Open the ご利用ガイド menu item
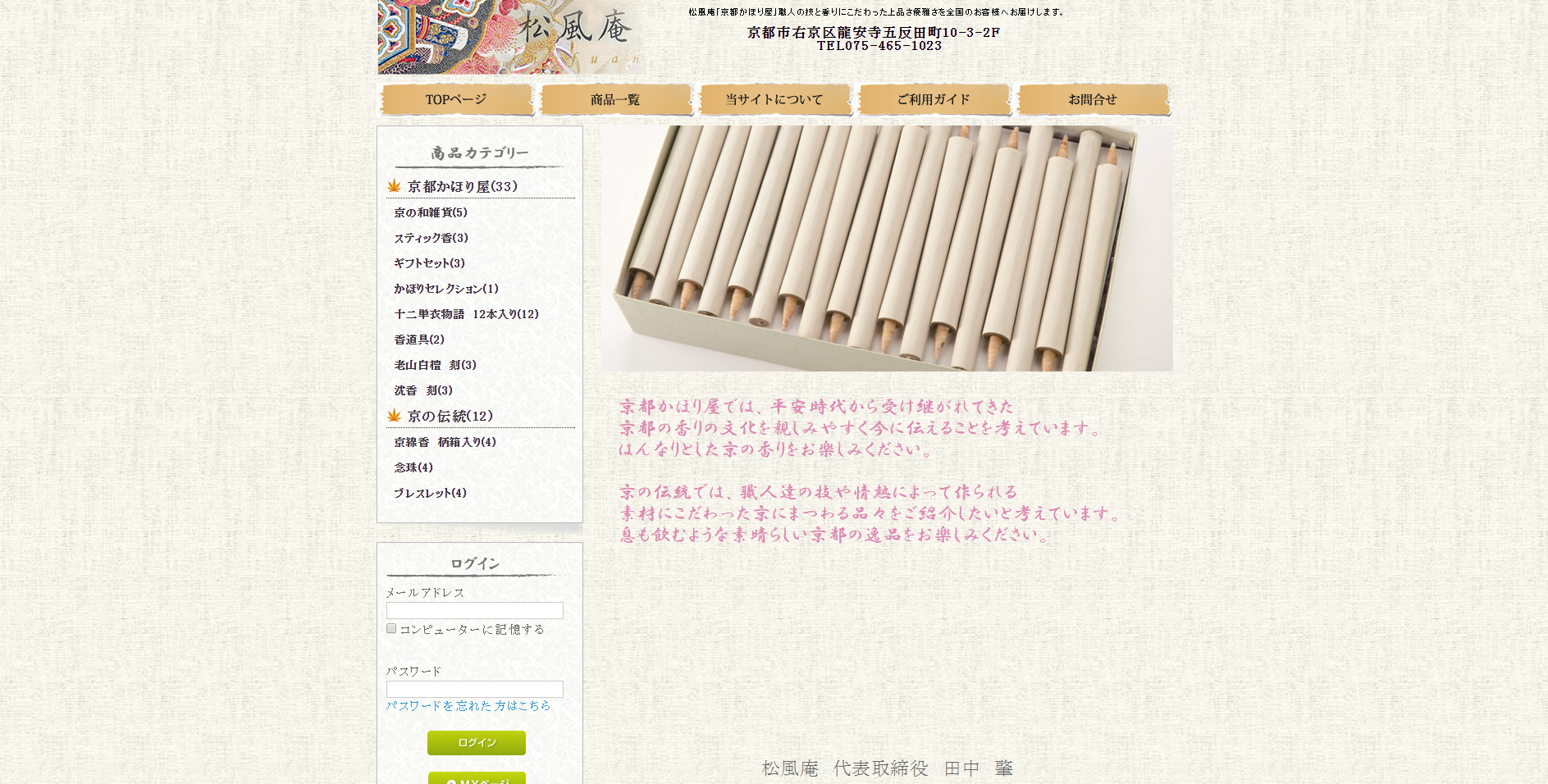The height and width of the screenshot is (784, 1548). [934, 99]
